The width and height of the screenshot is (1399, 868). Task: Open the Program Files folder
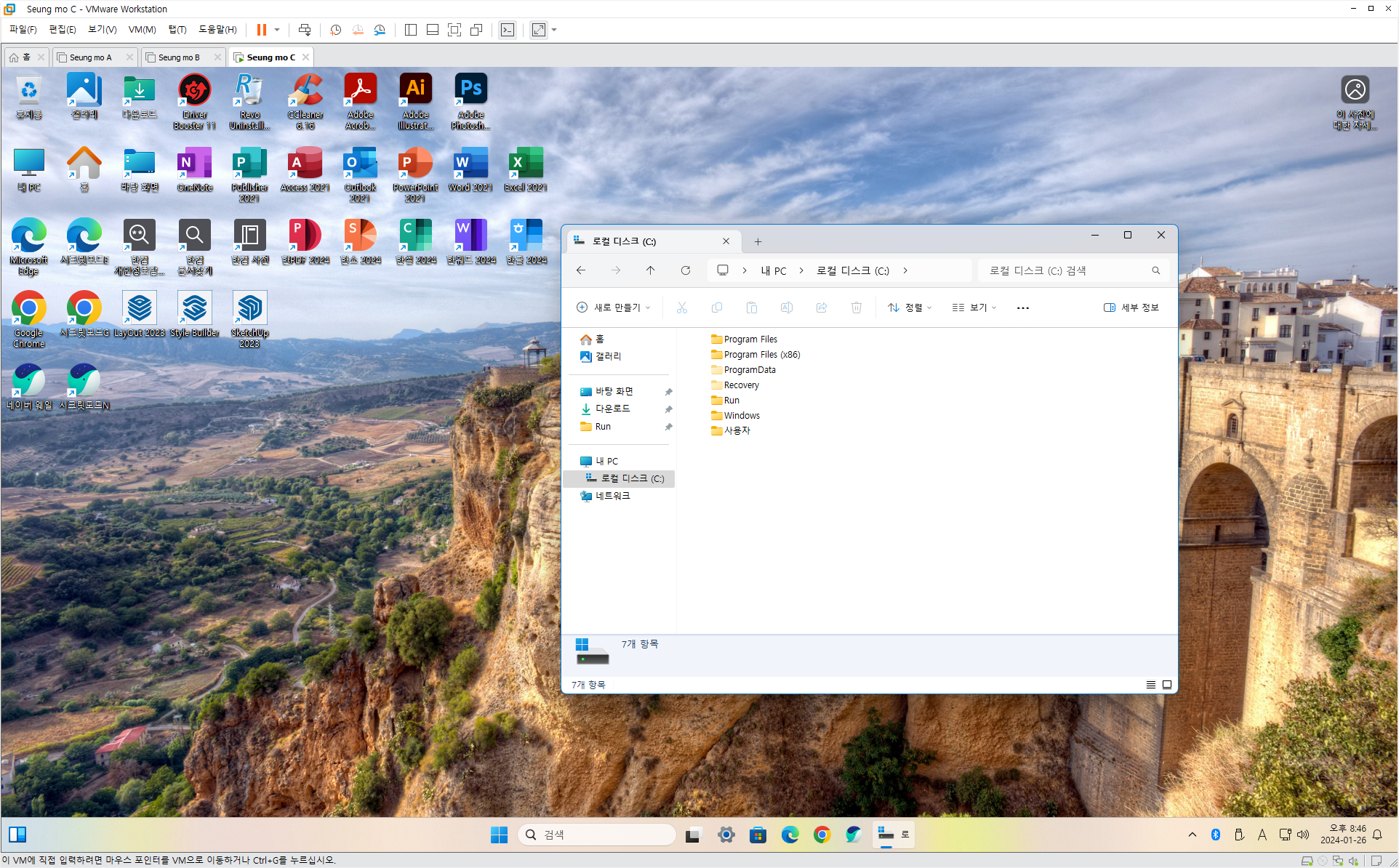(750, 339)
